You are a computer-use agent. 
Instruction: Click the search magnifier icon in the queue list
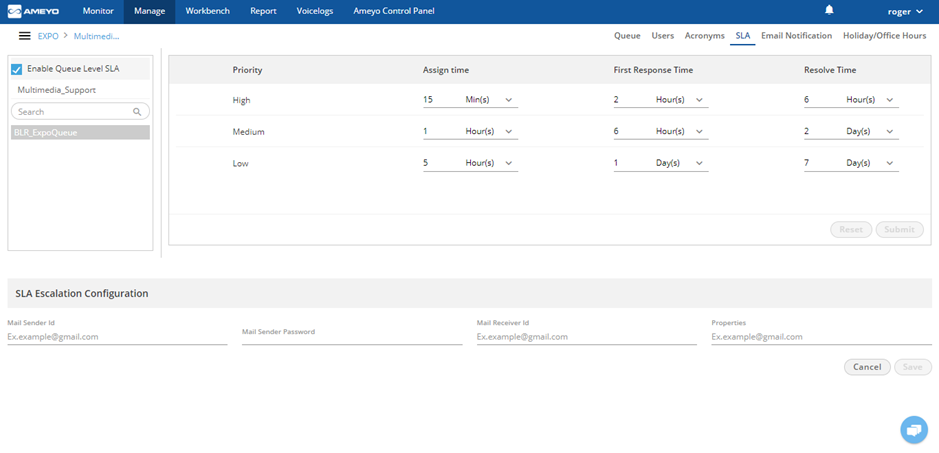pos(137,111)
